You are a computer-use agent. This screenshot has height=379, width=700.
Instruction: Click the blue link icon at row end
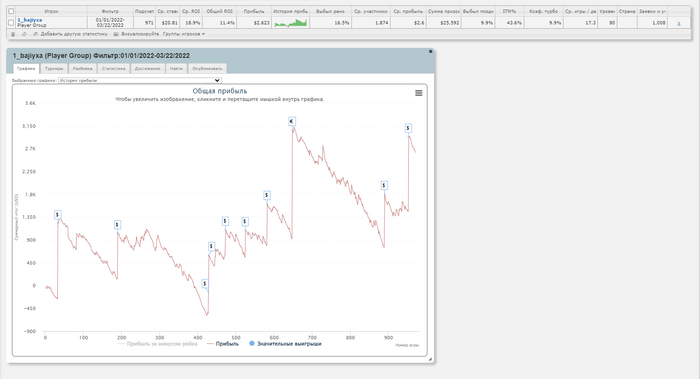679,23
